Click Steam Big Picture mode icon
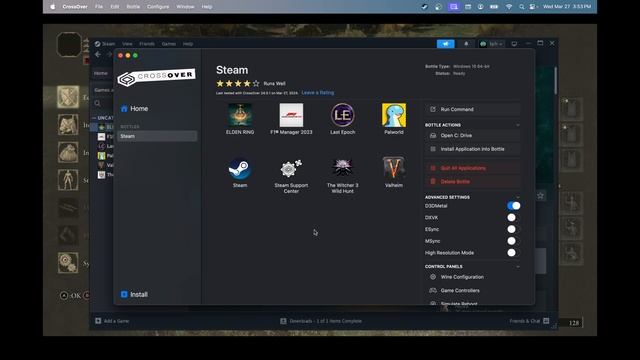The width and height of the screenshot is (640, 360). point(514,44)
